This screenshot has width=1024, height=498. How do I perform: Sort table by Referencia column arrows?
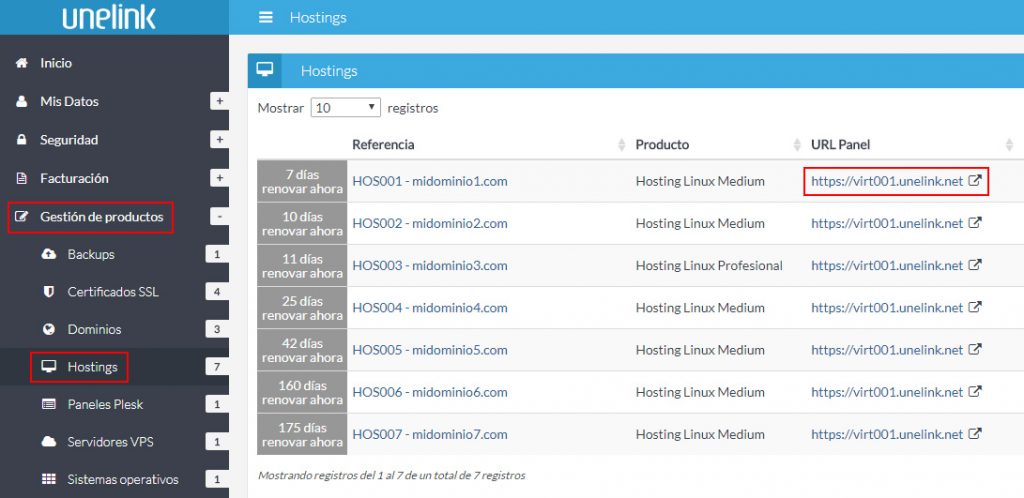pos(622,145)
